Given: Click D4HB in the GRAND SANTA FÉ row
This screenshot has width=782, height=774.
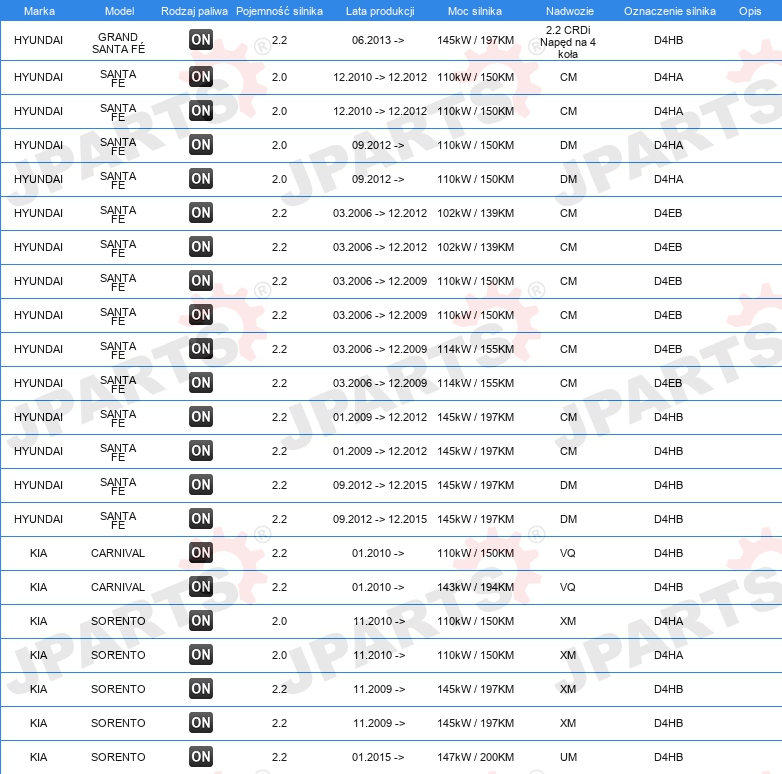Looking at the screenshot, I should point(668,40).
